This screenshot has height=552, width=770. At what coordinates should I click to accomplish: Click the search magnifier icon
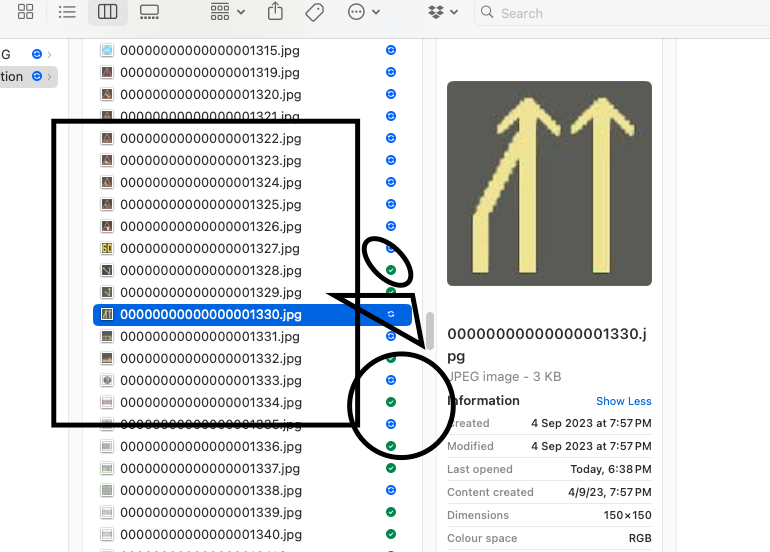[487, 12]
